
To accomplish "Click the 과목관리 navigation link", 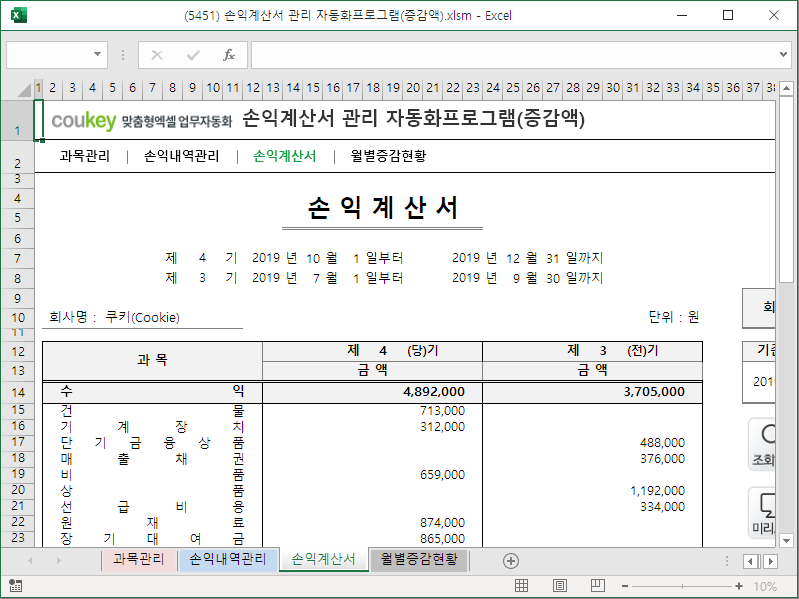I will (x=85, y=156).
